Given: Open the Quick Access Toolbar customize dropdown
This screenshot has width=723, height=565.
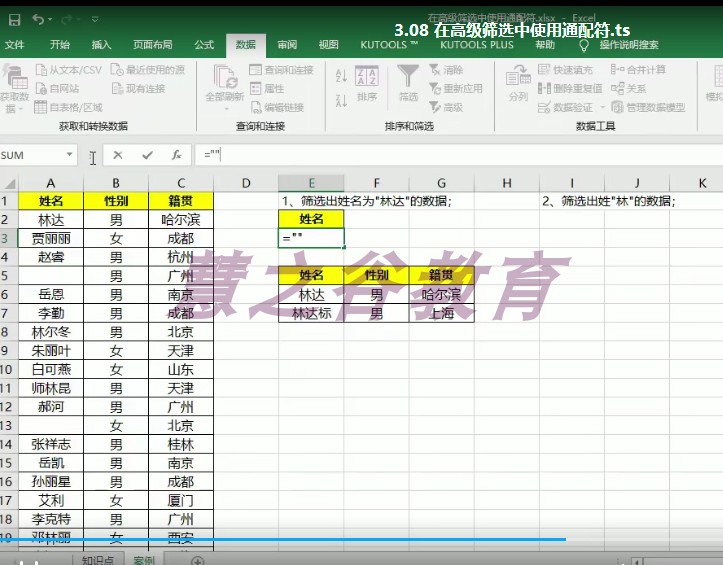Looking at the screenshot, I should coord(95,19).
